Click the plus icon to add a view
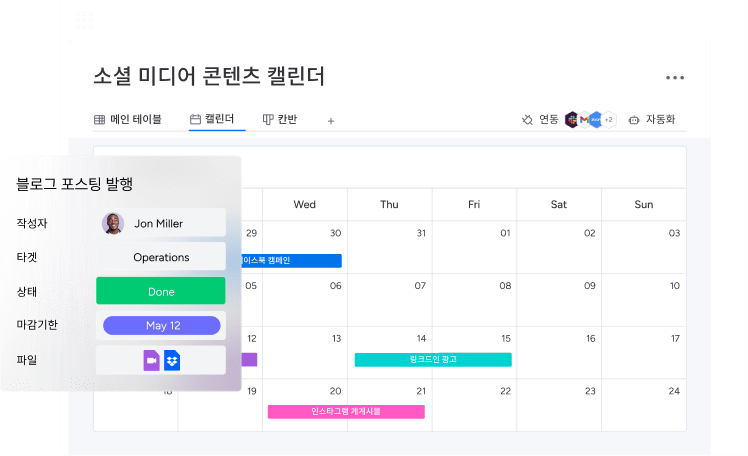Viewport: 748px width, 456px height. pyautogui.click(x=331, y=121)
